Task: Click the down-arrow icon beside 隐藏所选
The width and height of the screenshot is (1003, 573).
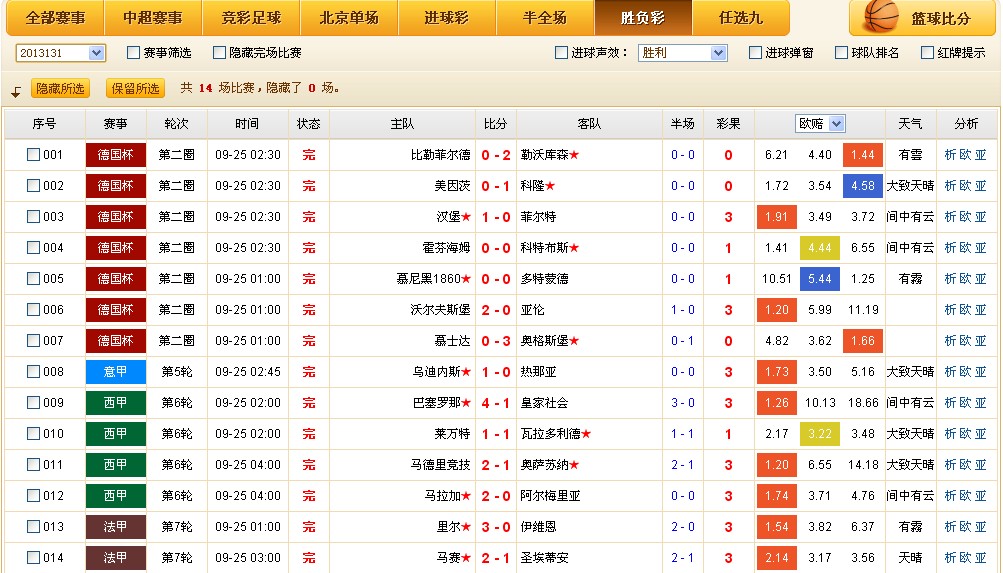Action: [16, 91]
